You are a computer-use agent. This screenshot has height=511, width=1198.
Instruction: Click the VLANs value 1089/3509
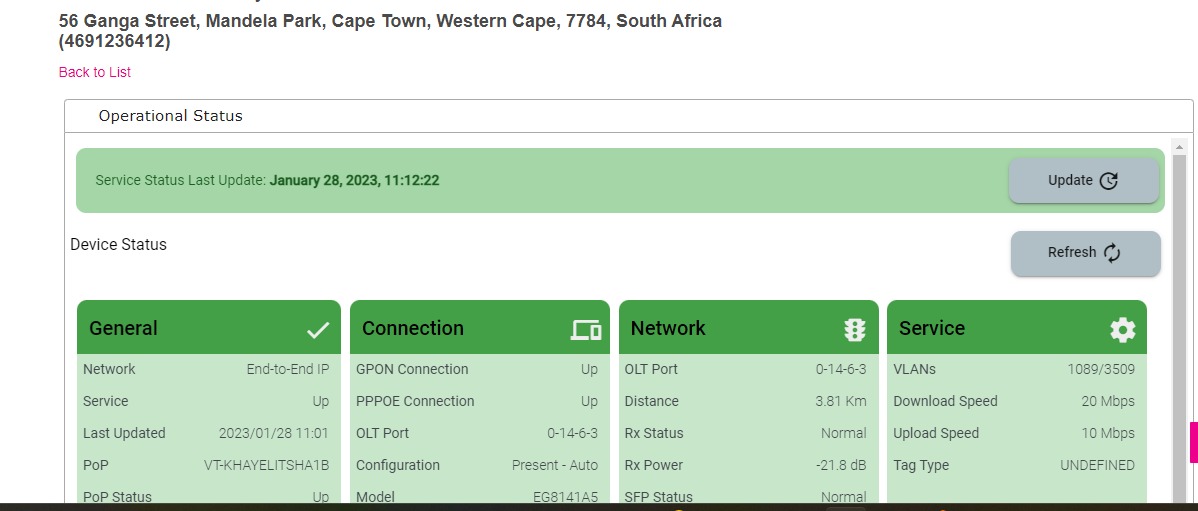pos(1101,369)
